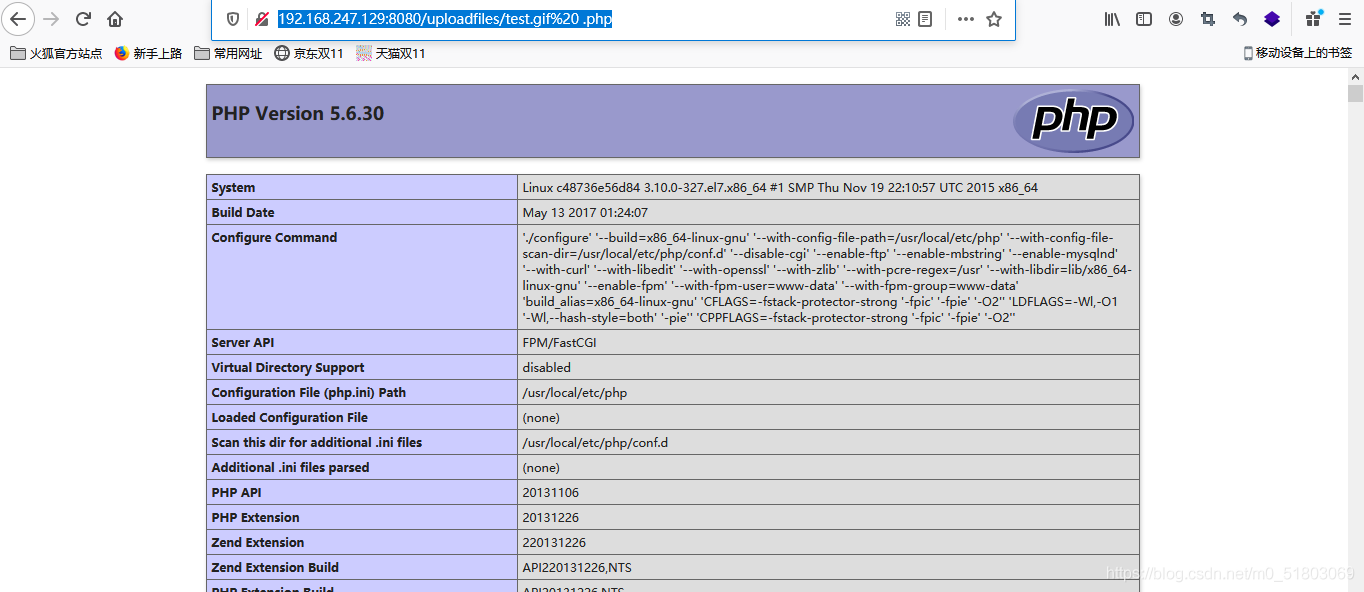Click the browser back button
1364x592 pixels.
tap(19, 19)
